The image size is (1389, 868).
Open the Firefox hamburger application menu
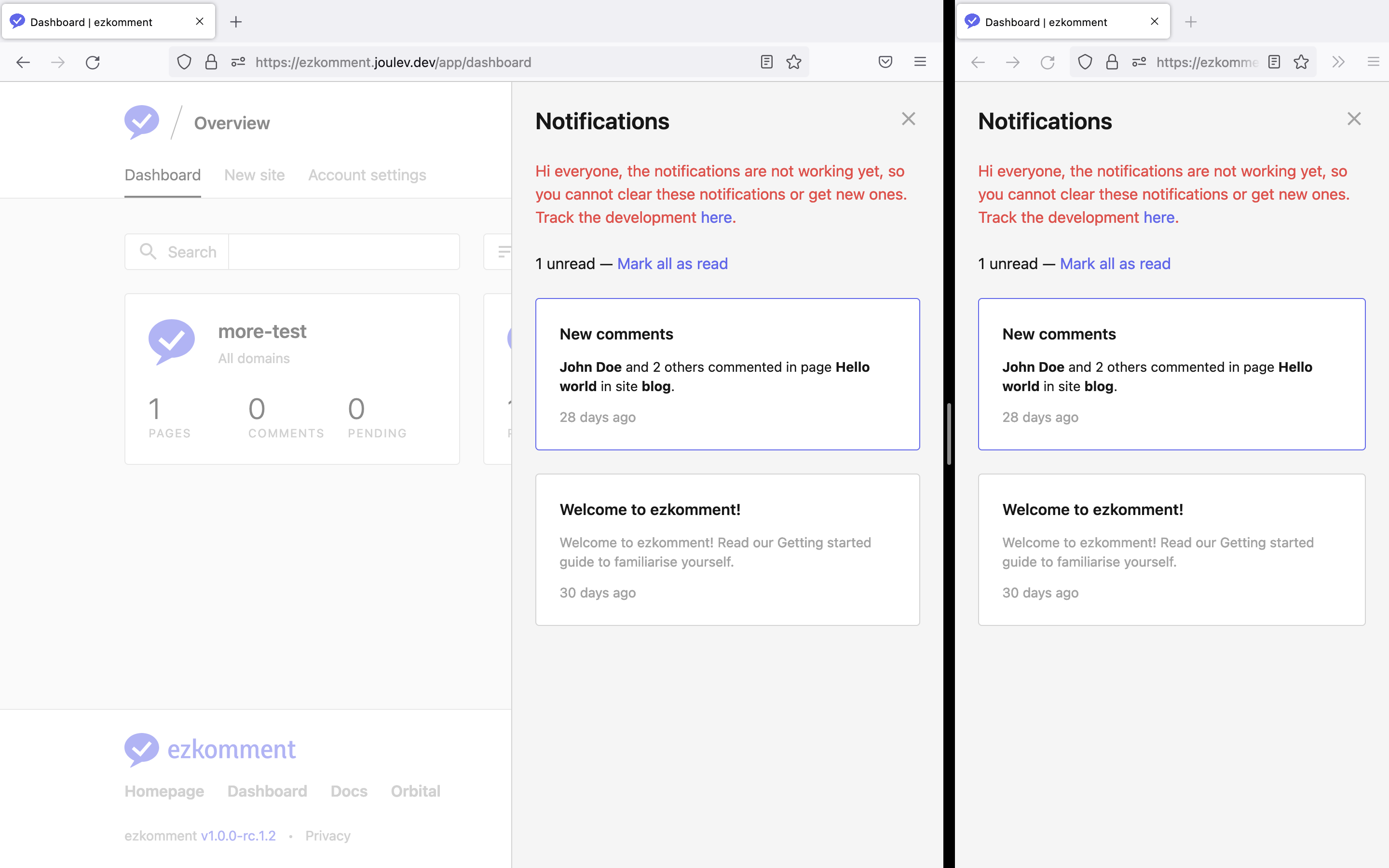click(921, 61)
